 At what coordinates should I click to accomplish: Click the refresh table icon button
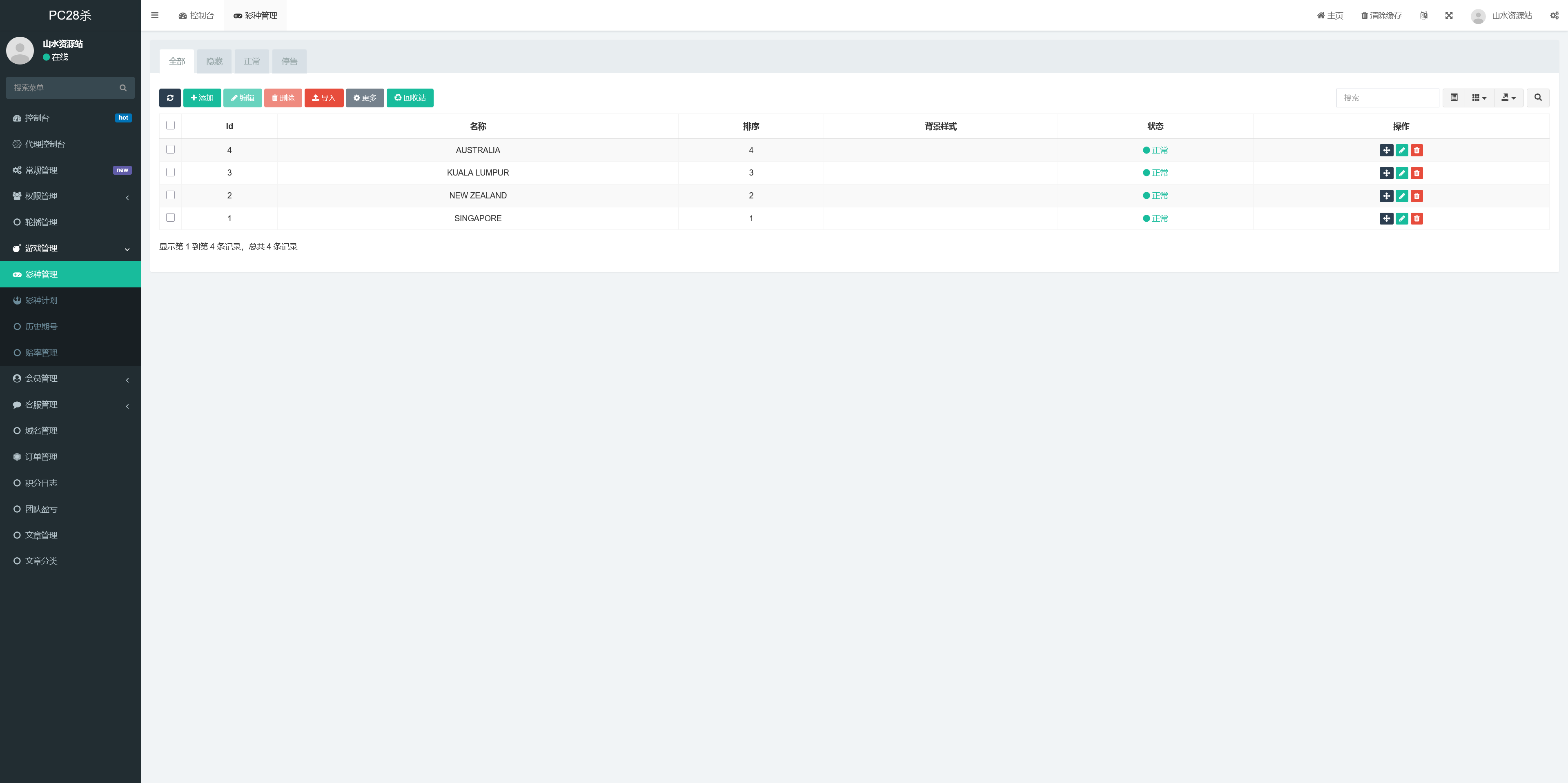(170, 98)
